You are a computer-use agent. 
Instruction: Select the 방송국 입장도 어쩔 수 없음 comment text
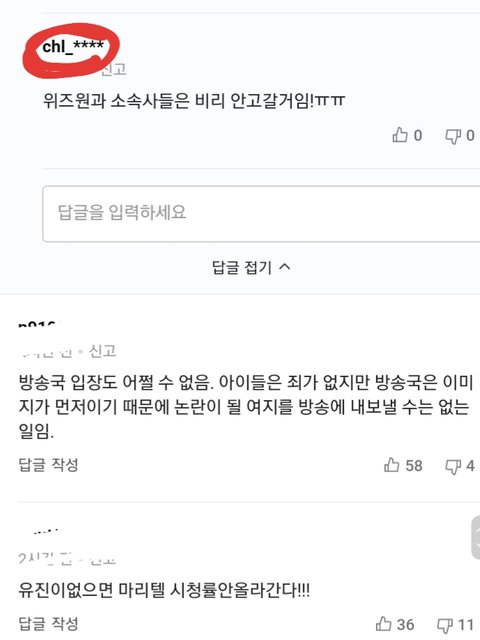[246, 406]
